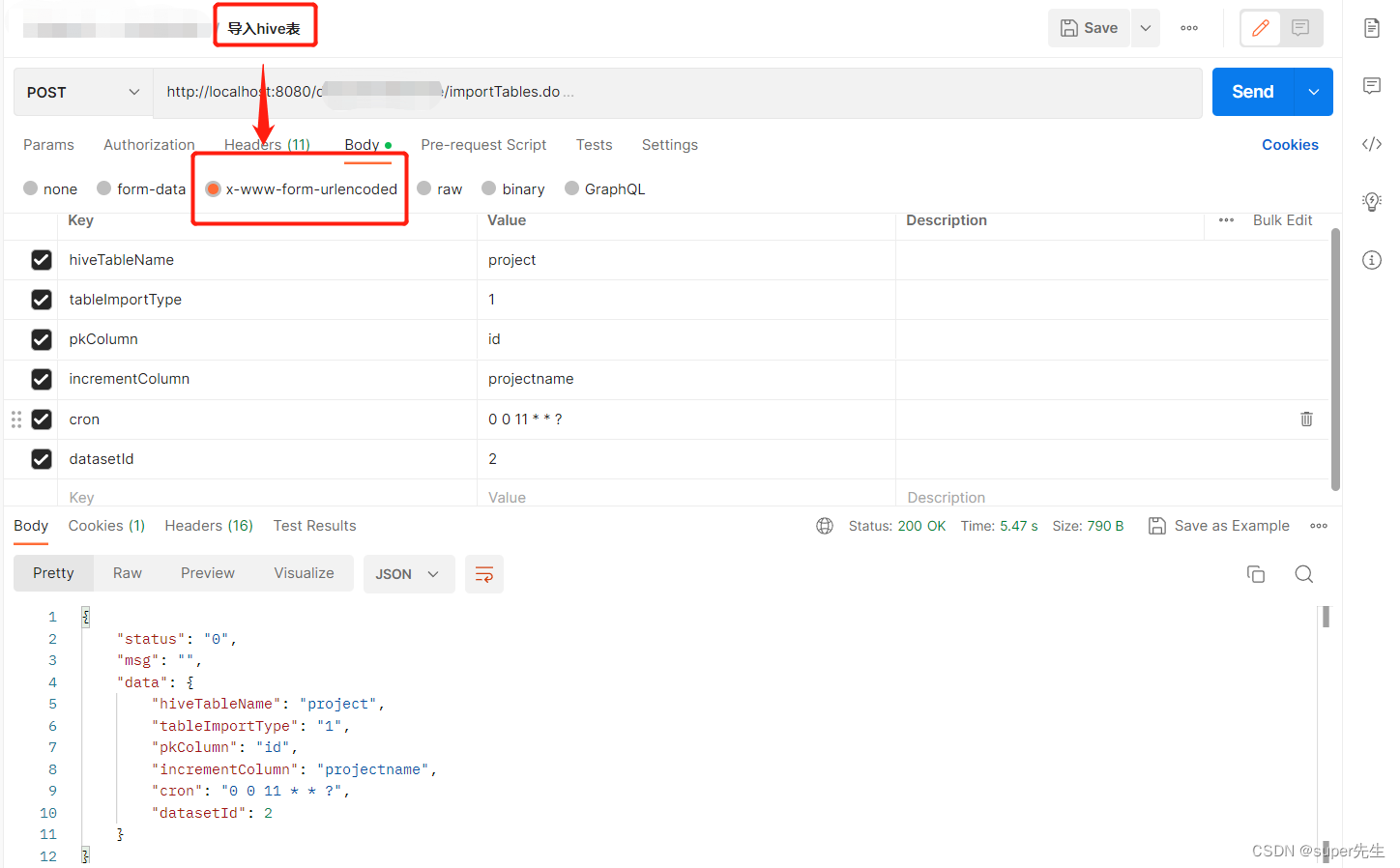Expand the Send button dropdown arrow

click(x=1313, y=92)
